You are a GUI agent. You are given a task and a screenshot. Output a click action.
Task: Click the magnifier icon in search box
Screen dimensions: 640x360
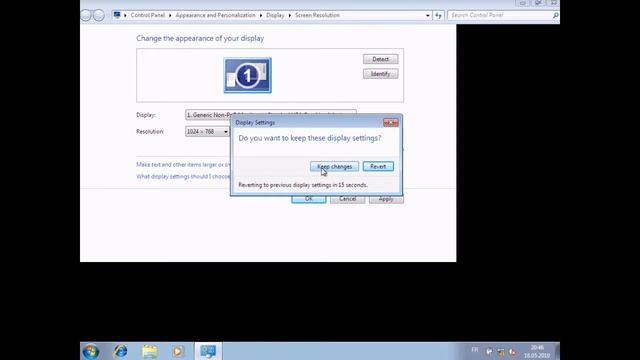pos(555,15)
